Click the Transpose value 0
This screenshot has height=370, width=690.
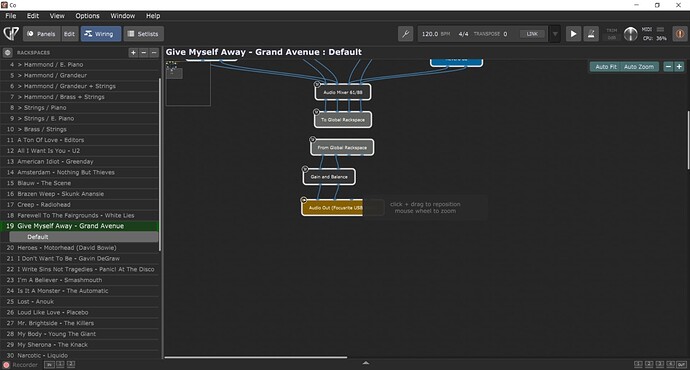505,34
